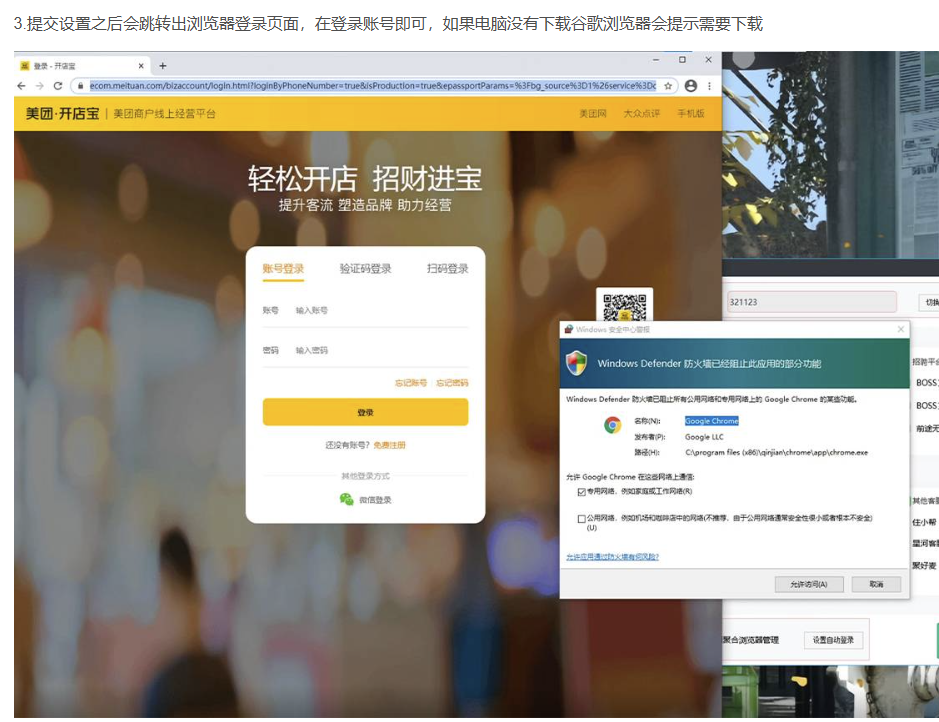Reload the page with the refresh icon
The width and height of the screenshot is (939, 722).
[x=58, y=86]
